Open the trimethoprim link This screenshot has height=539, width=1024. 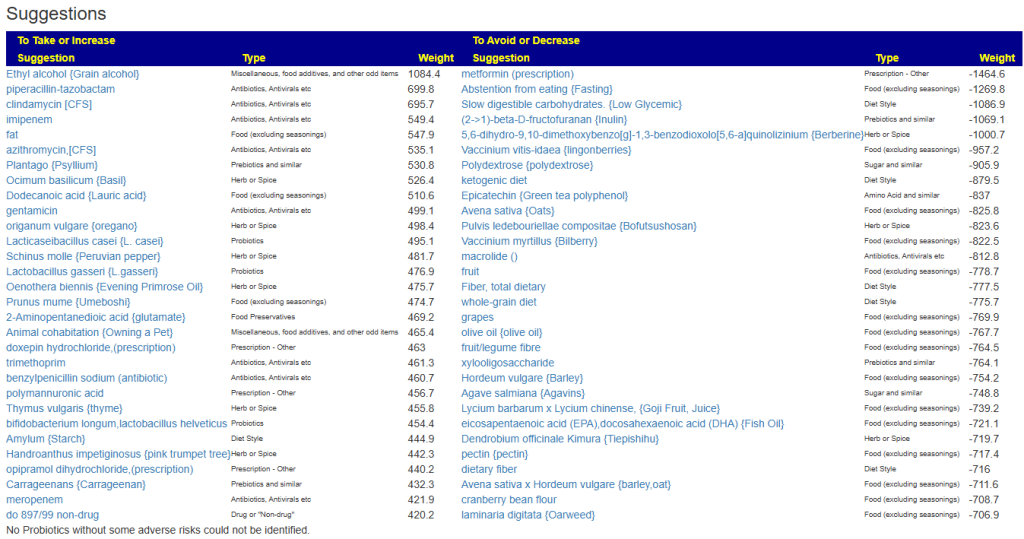(x=35, y=363)
